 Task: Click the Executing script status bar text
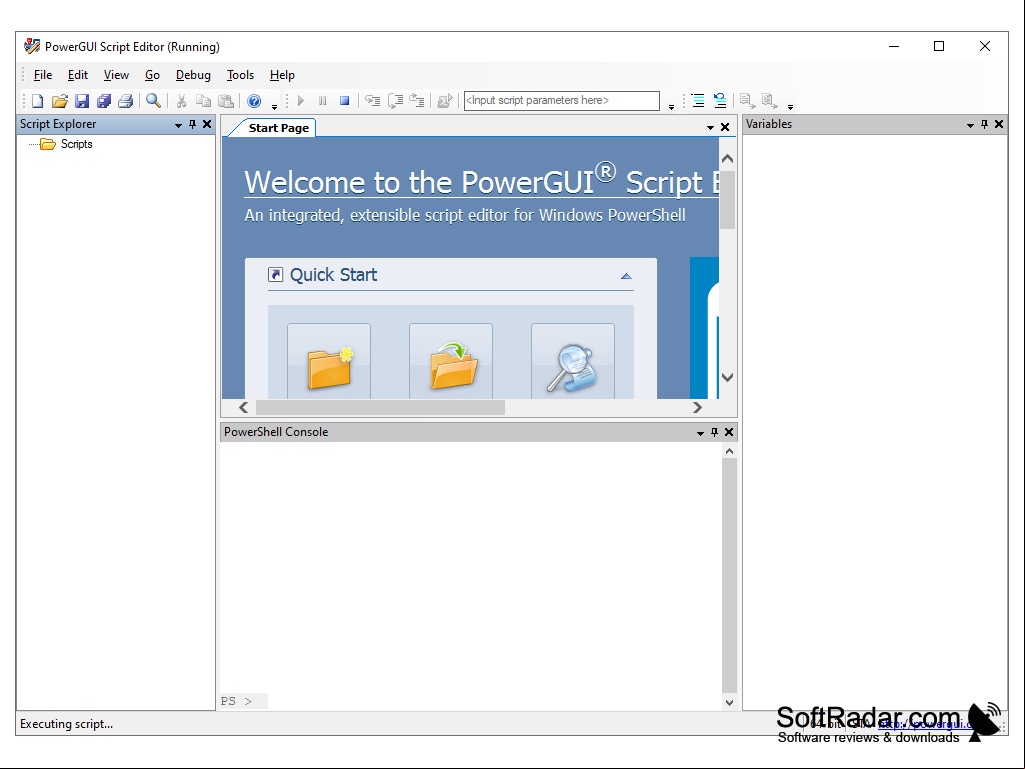(x=66, y=724)
